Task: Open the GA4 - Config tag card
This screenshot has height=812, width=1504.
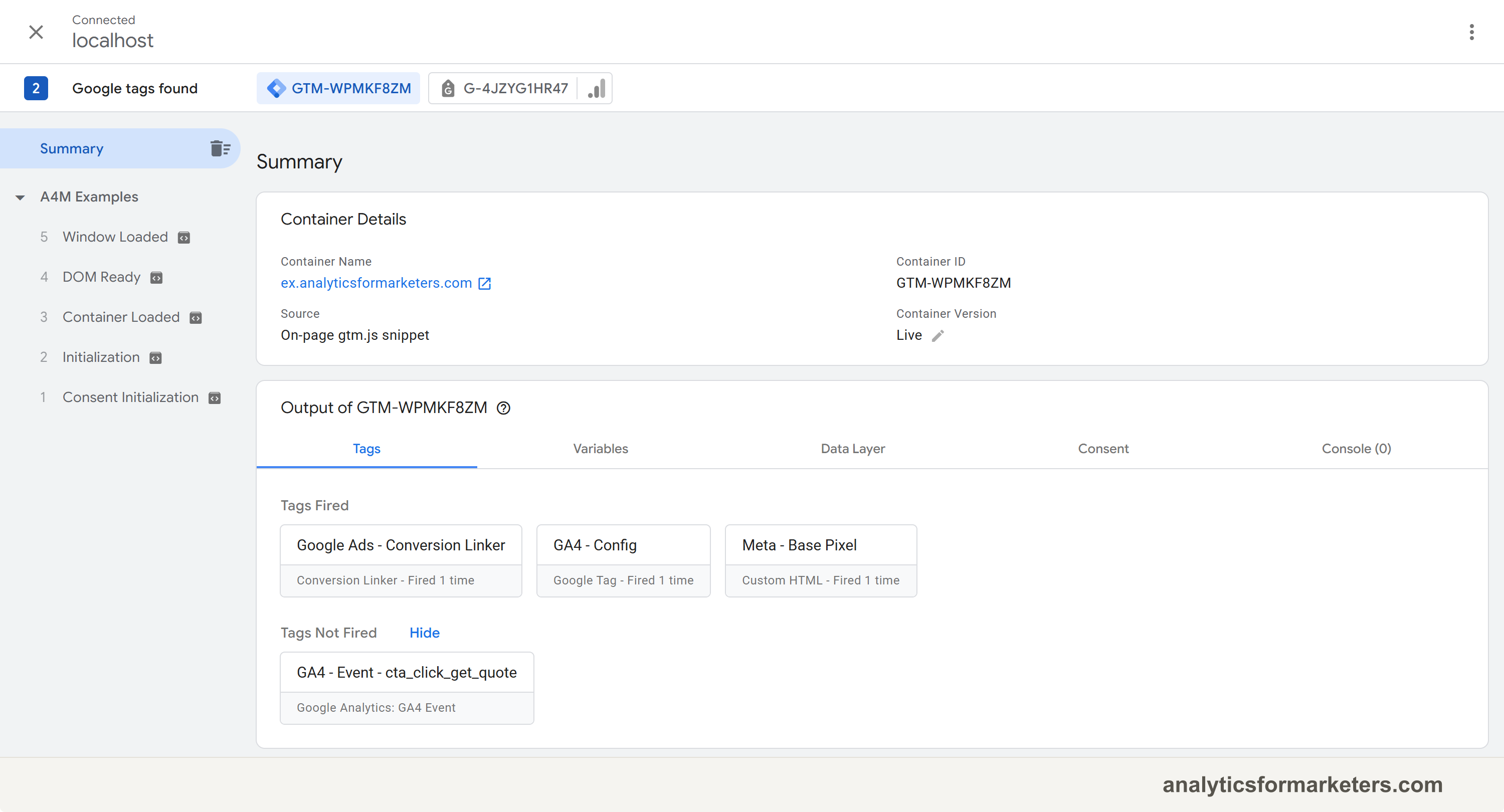Action: pyautogui.click(x=623, y=560)
